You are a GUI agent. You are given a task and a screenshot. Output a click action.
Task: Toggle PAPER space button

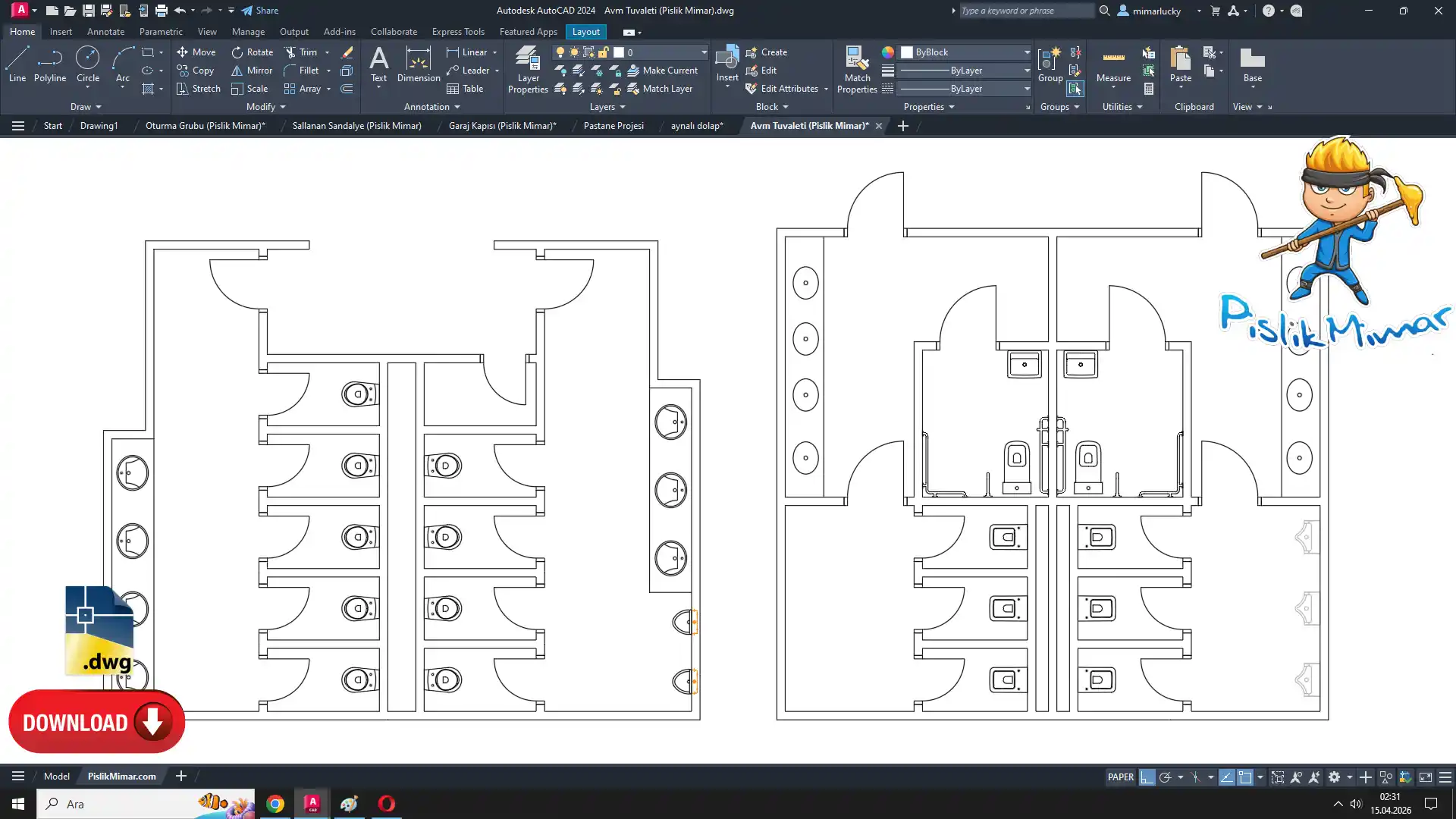tap(1120, 777)
